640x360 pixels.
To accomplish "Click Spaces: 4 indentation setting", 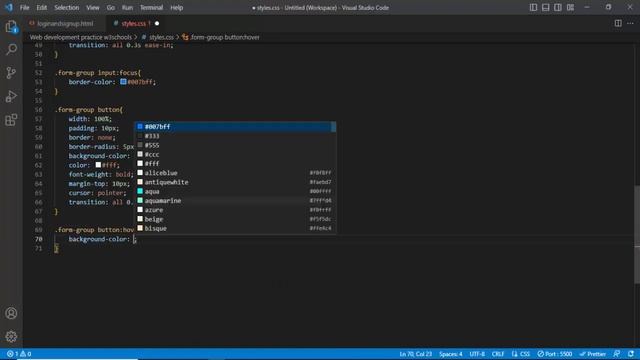I will click(x=451, y=354).
